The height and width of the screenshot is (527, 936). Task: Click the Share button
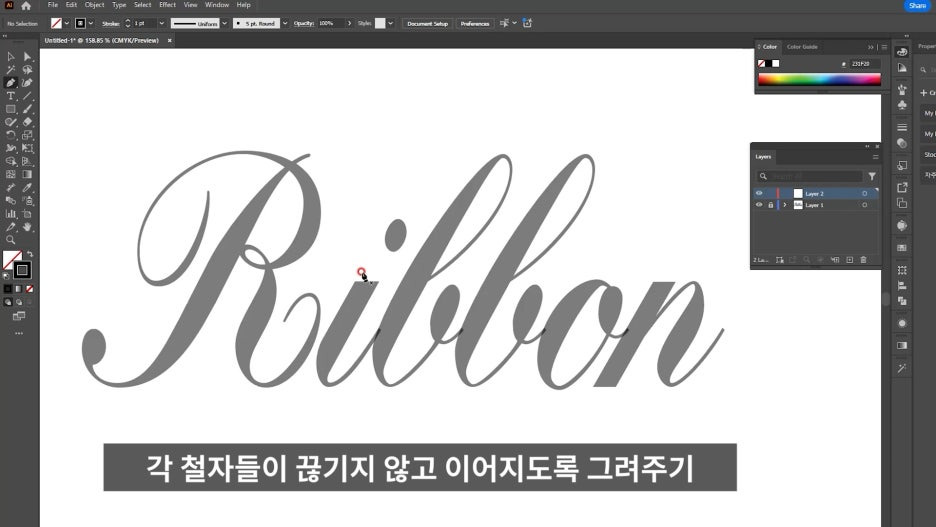pos(917,5)
